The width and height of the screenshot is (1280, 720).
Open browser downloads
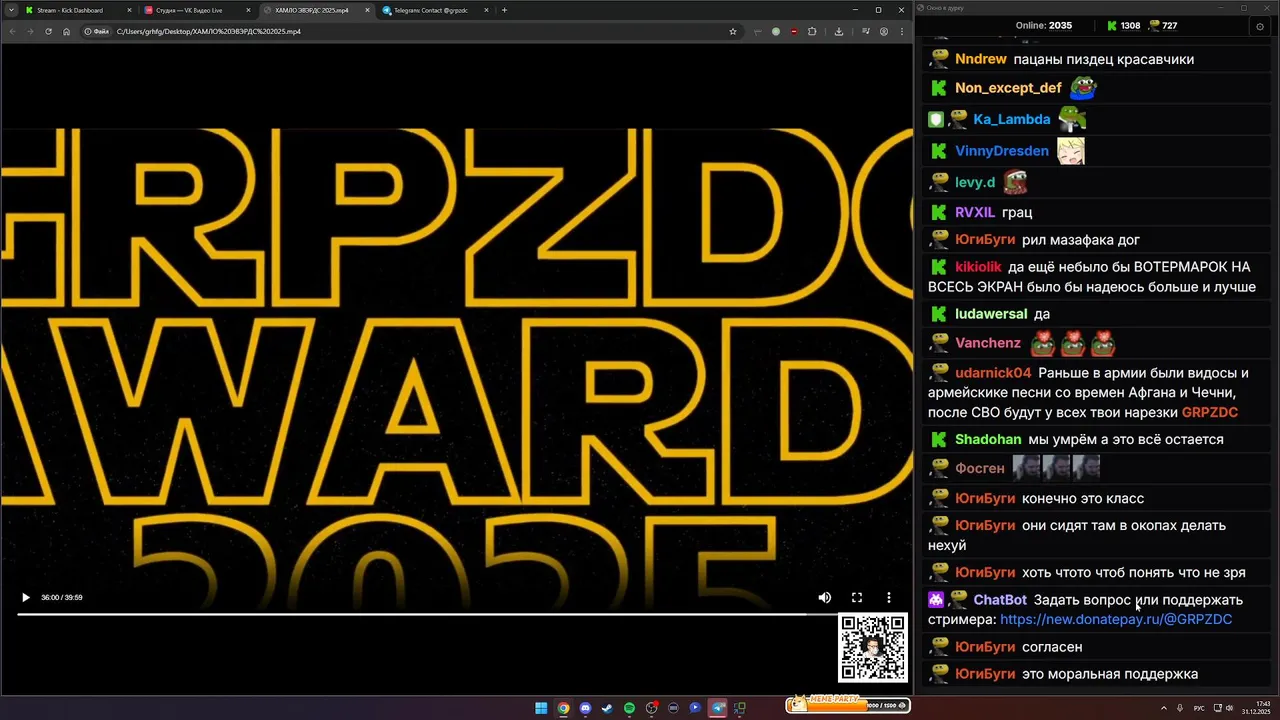[838, 31]
